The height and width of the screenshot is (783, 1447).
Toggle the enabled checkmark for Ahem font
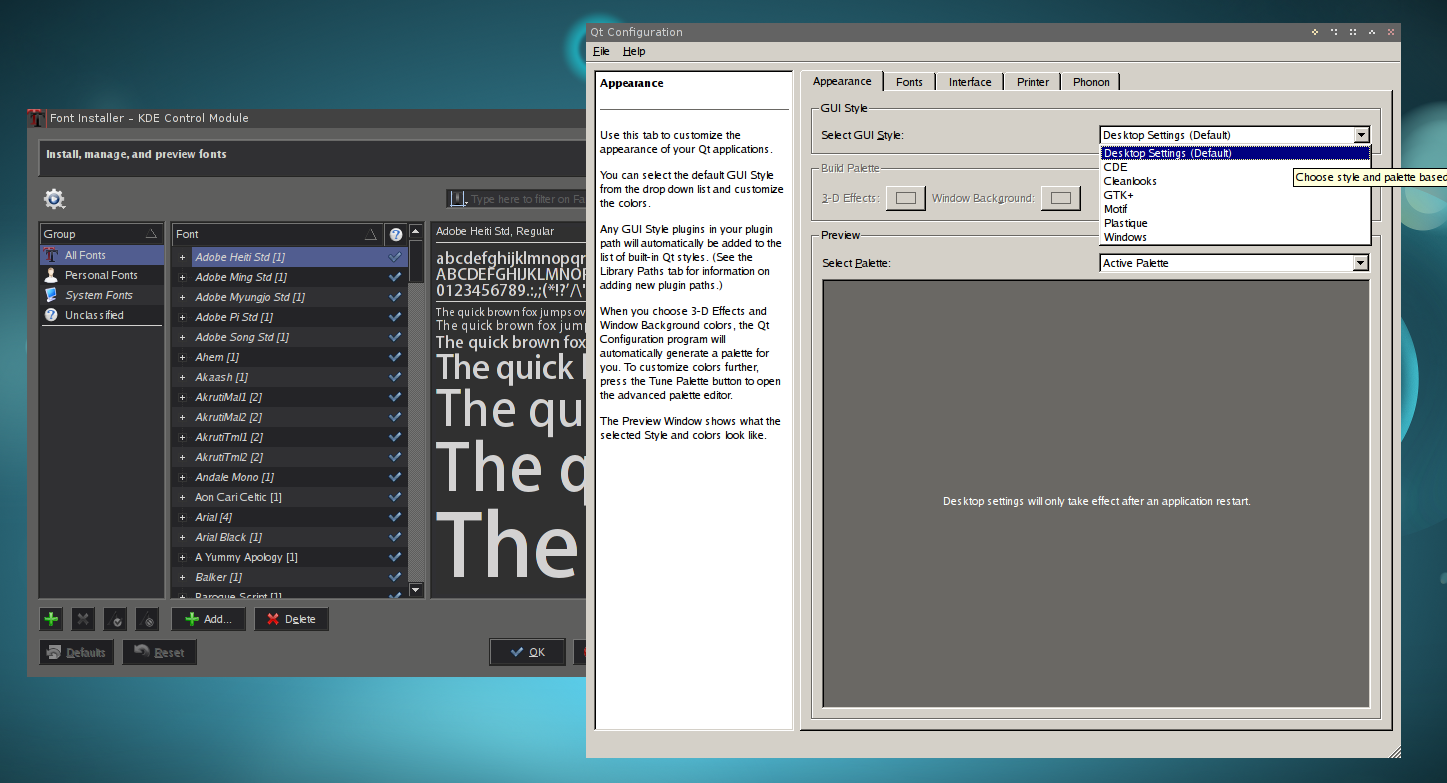(x=395, y=357)
